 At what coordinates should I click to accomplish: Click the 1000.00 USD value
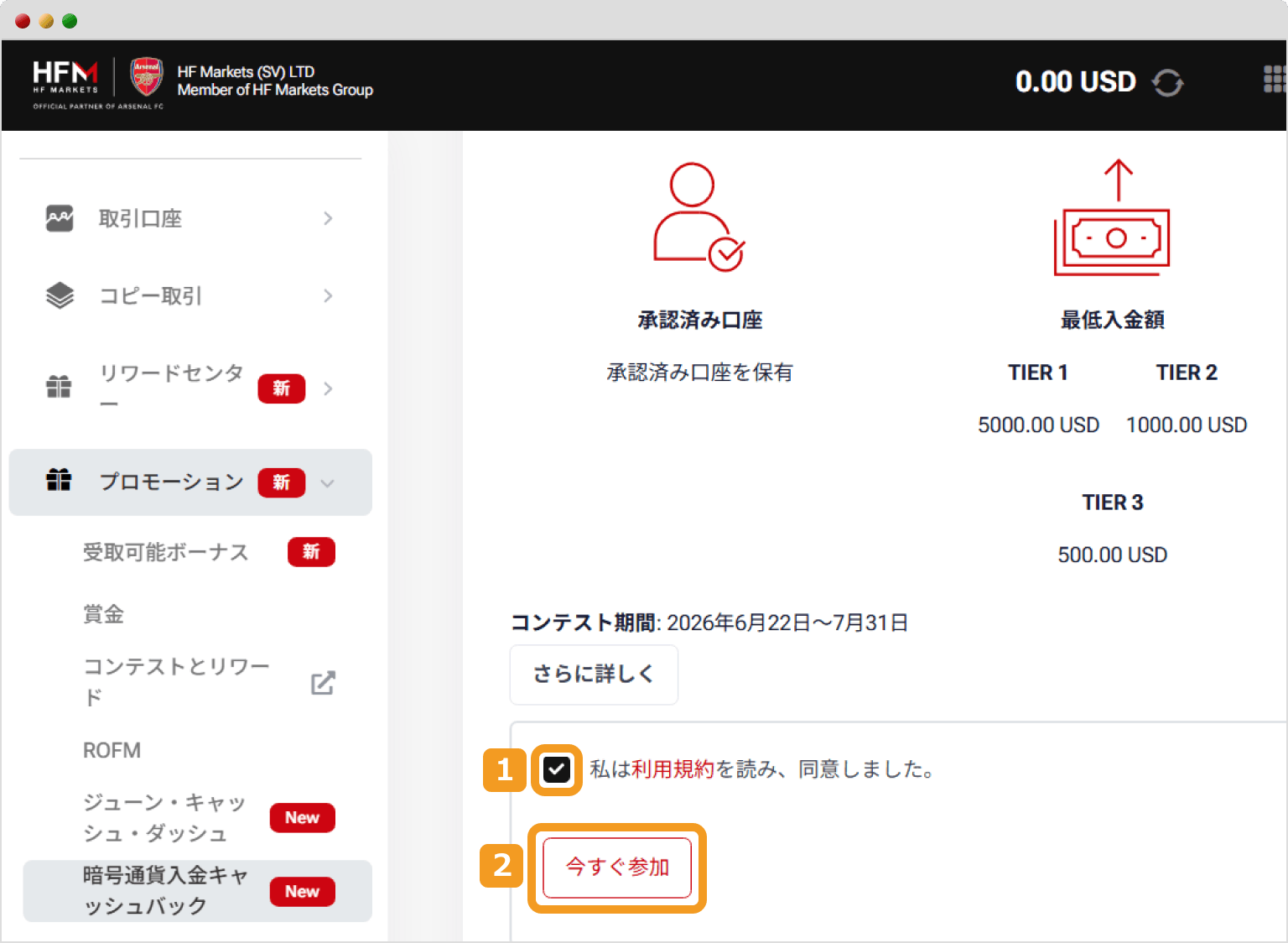(1187, 425)
